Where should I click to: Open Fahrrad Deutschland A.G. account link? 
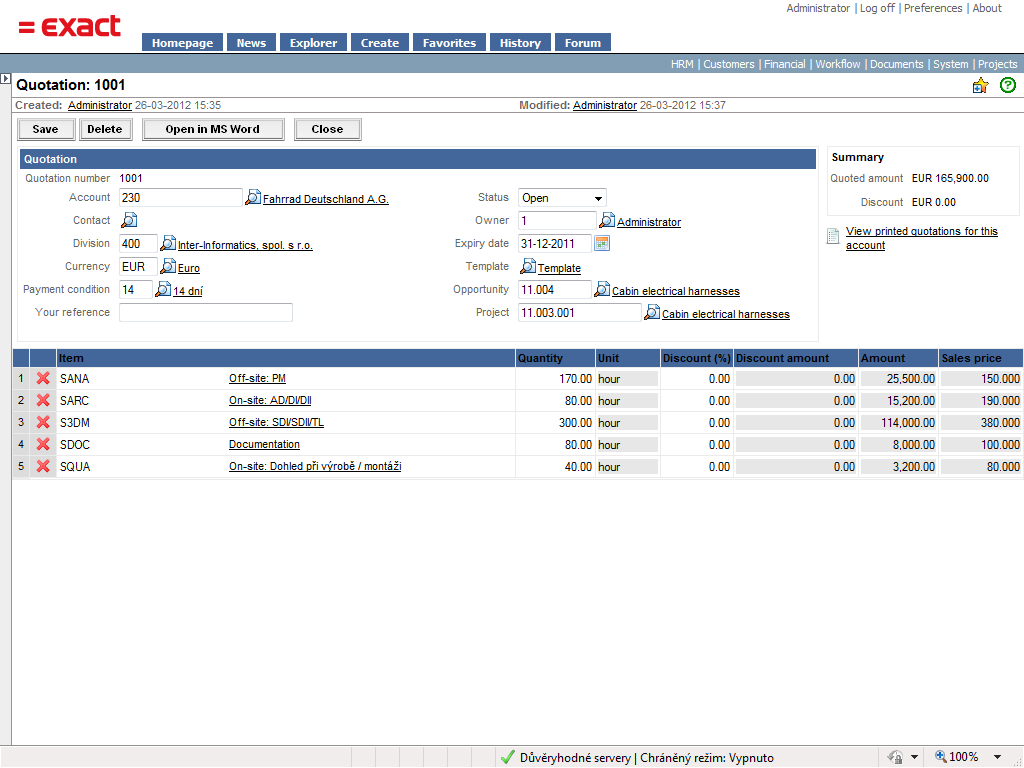pos(326,199)
